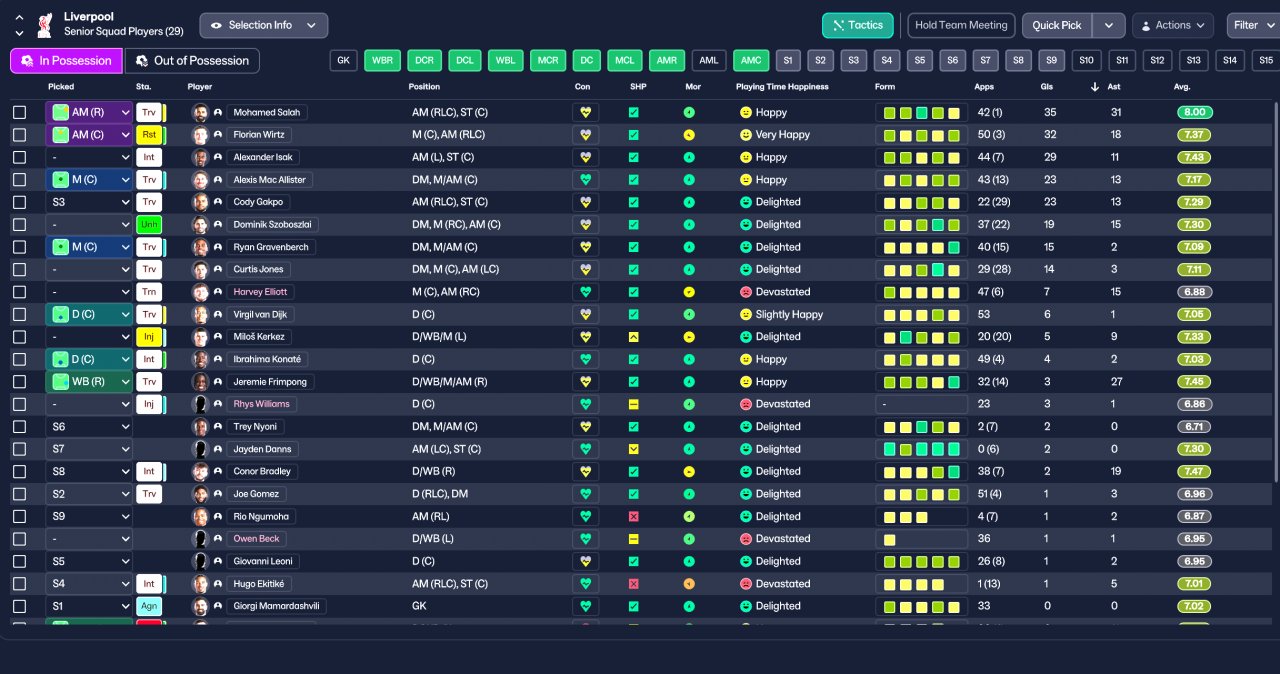Open Cody Gakpo's S3 picked dropdown
The height and width of the screenshot is (674, 1280).
click(x=89, y=202)
